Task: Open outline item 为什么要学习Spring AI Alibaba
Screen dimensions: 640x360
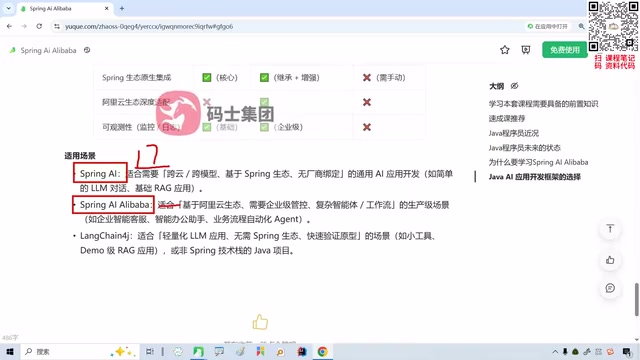Action: (538, 162)
